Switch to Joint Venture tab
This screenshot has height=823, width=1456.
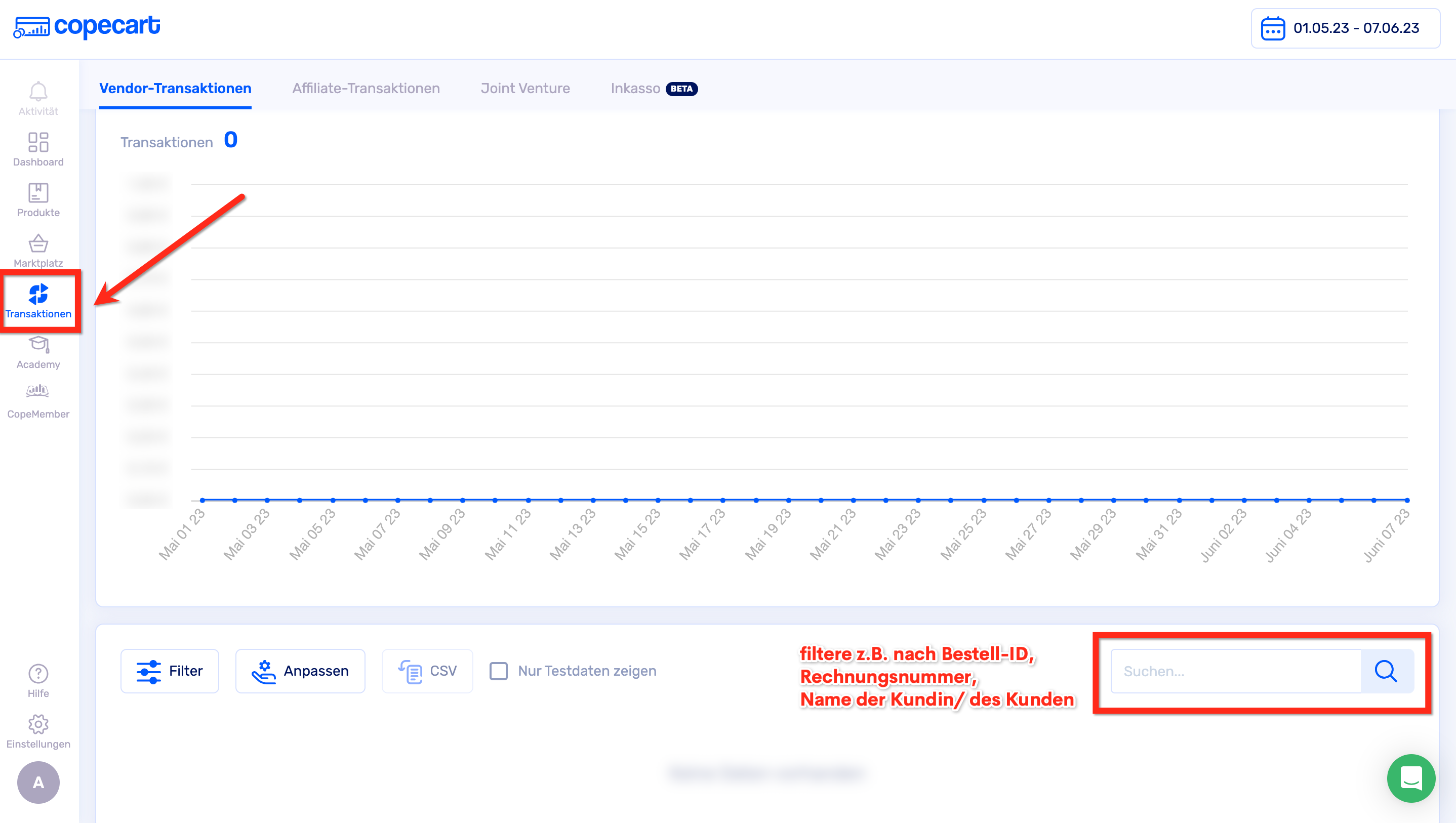[x=524, y=88]
